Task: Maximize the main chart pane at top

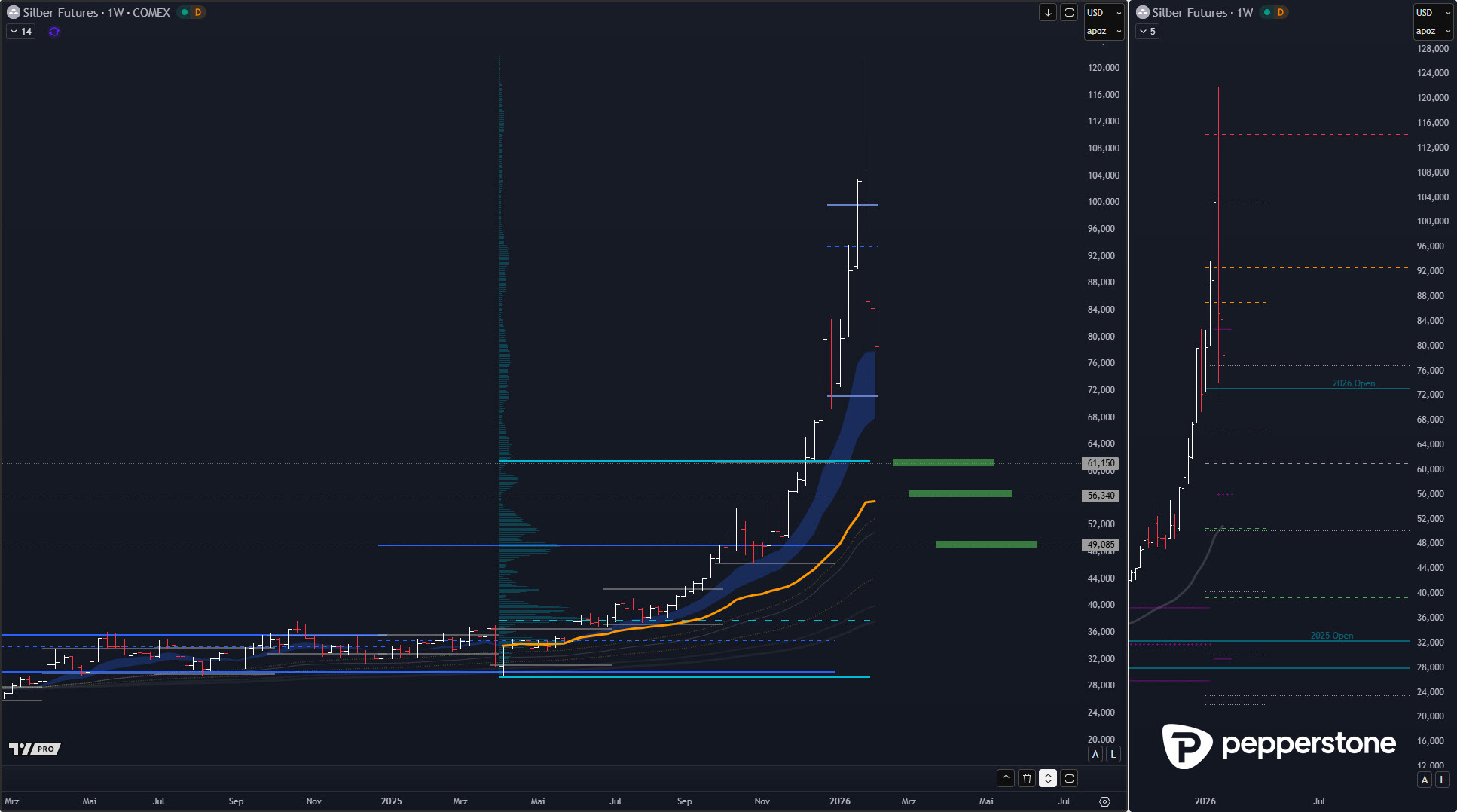Action: (1069, 13)
